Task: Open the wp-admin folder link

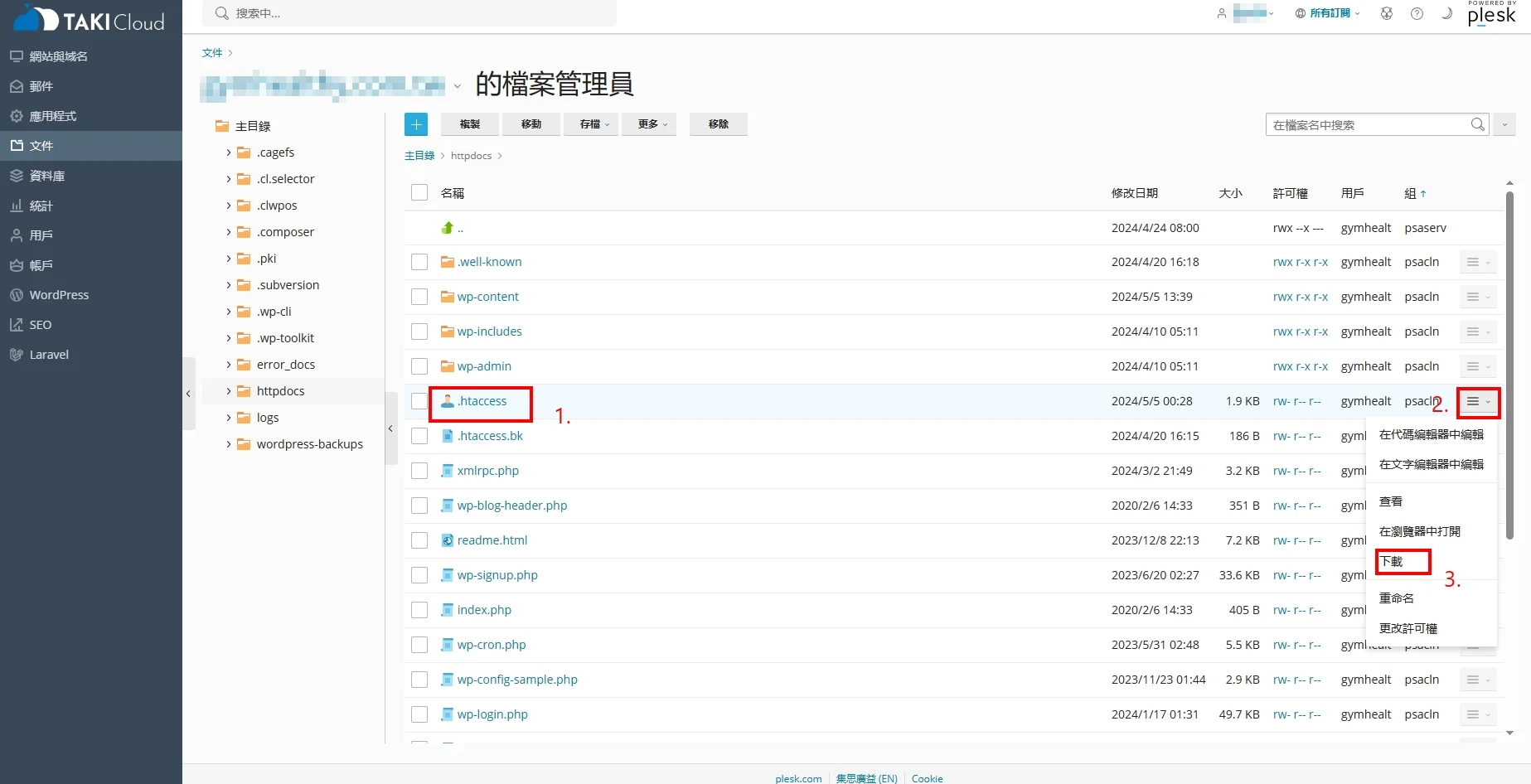Action: [484, 366]
